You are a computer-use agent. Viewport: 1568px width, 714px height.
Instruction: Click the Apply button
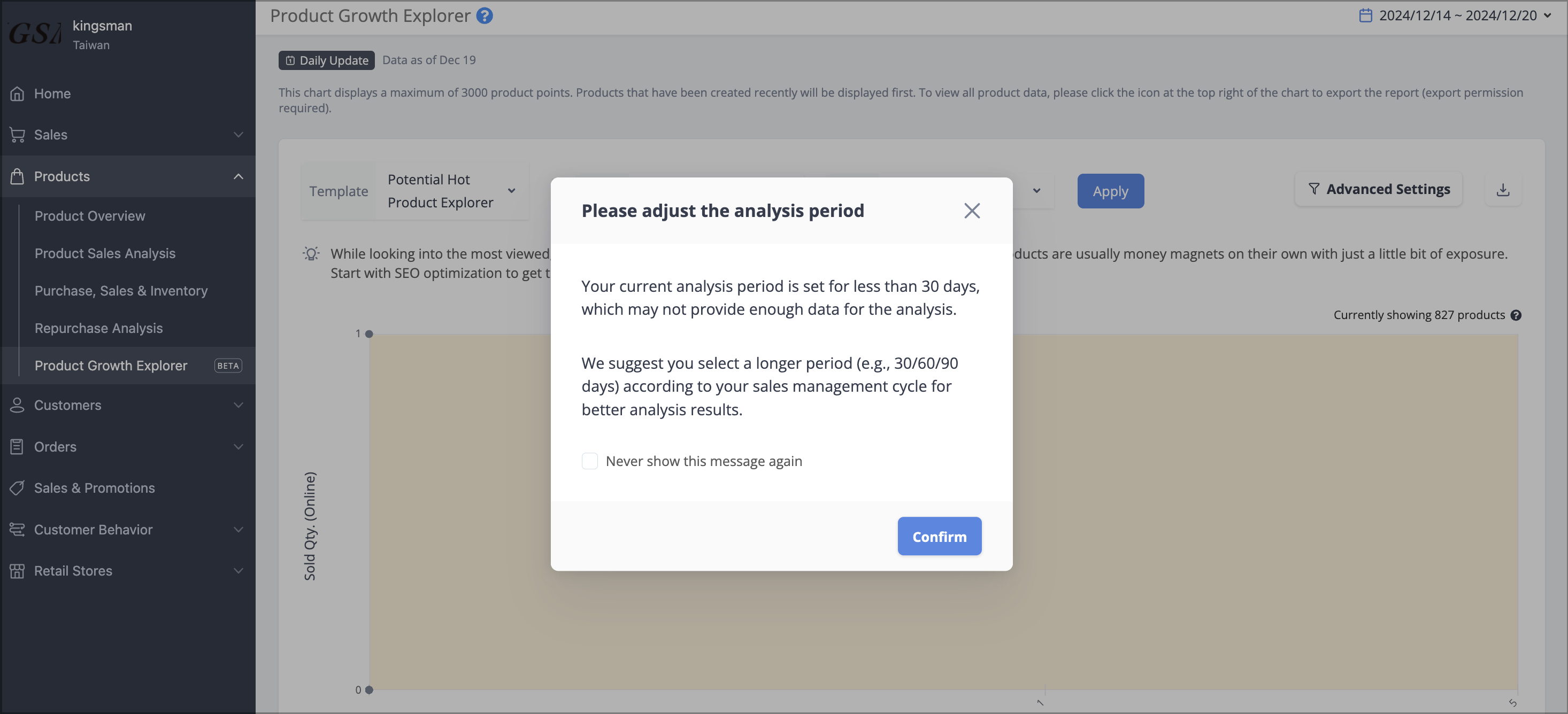pyautogui.click(x=1110, y=191)
